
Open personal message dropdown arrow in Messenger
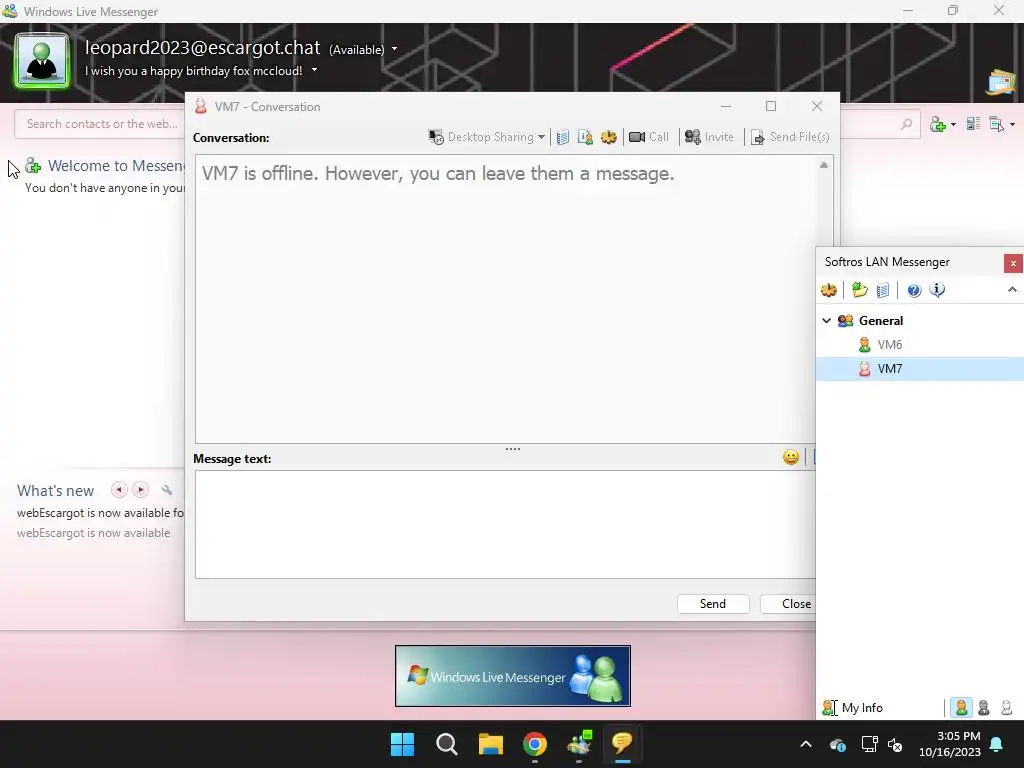click(314, 70)
